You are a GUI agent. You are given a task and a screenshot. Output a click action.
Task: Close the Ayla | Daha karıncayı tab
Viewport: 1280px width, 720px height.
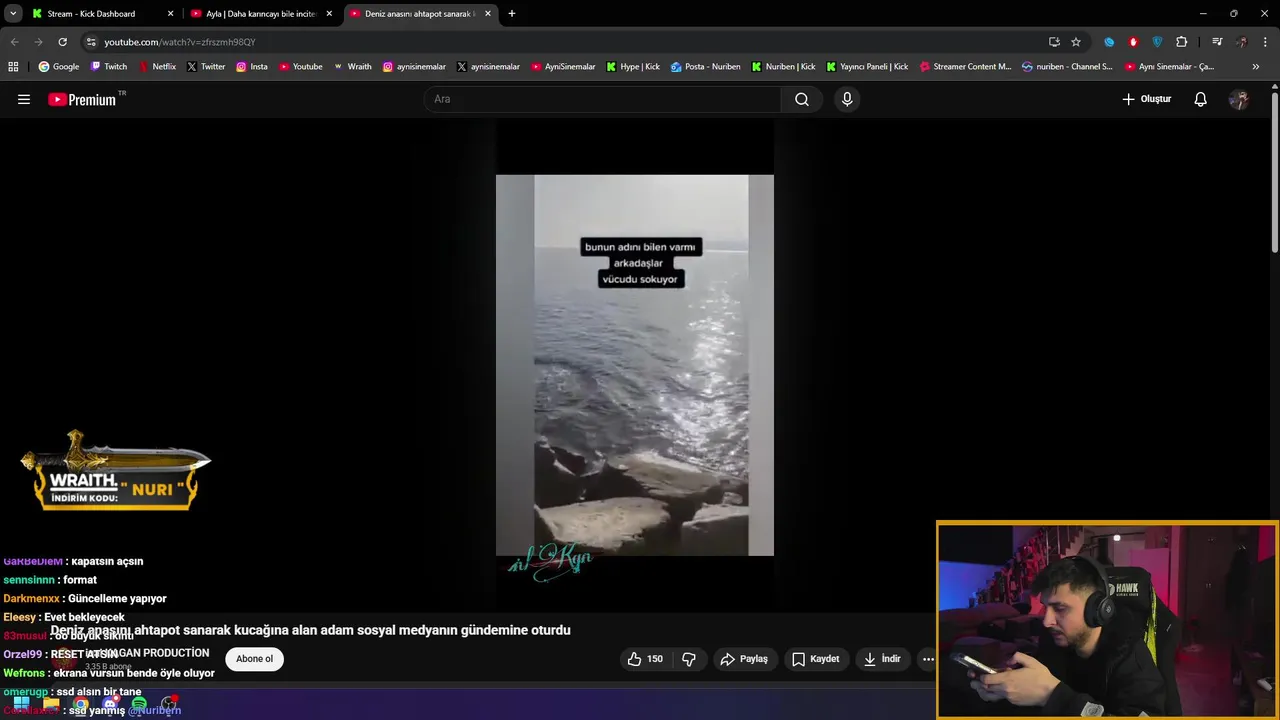(329, 14)
